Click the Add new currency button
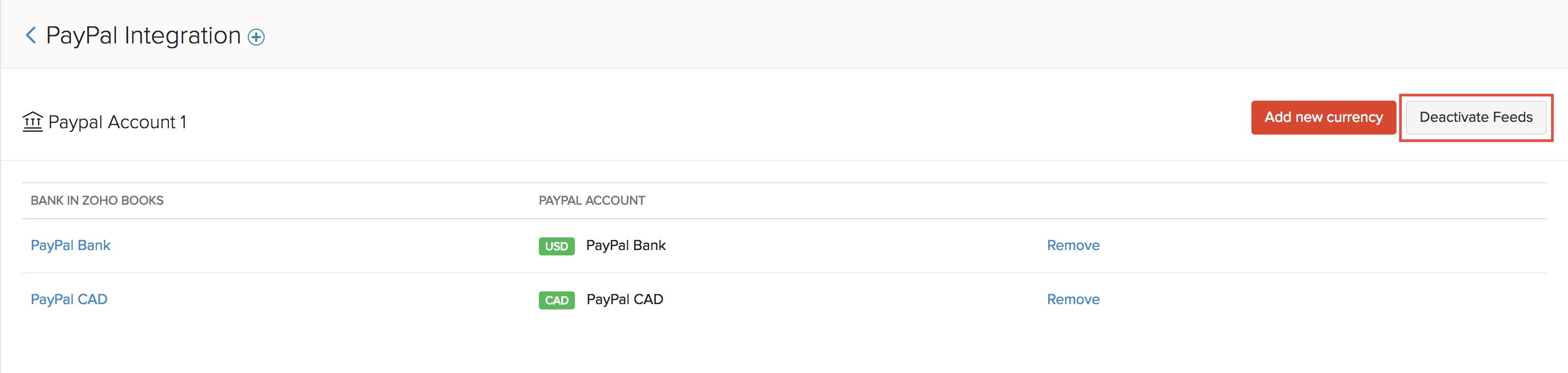This screenshot has height=373, width=1568. [x=1323, y=117]
